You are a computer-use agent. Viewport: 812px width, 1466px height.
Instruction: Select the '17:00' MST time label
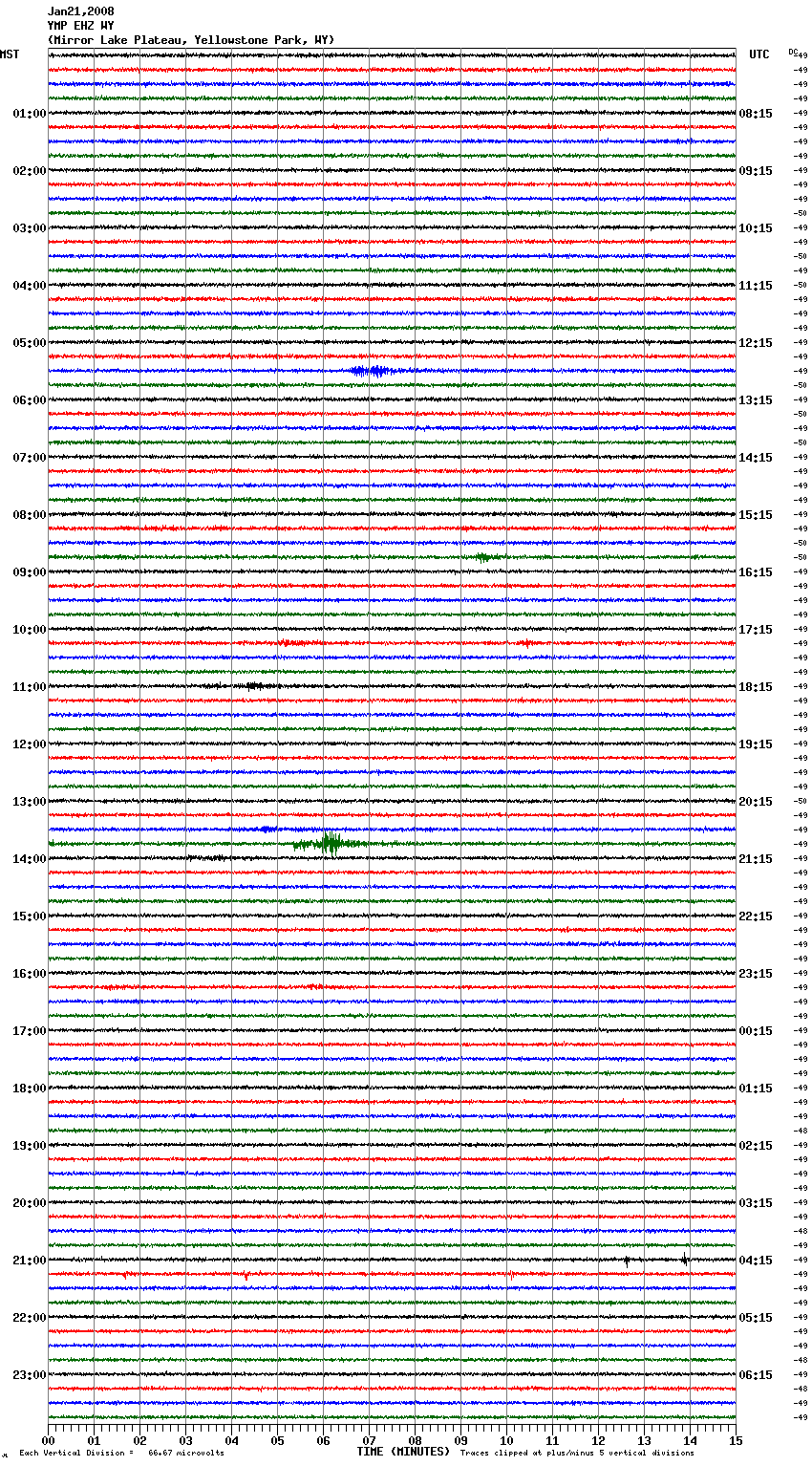[30, 1031]
